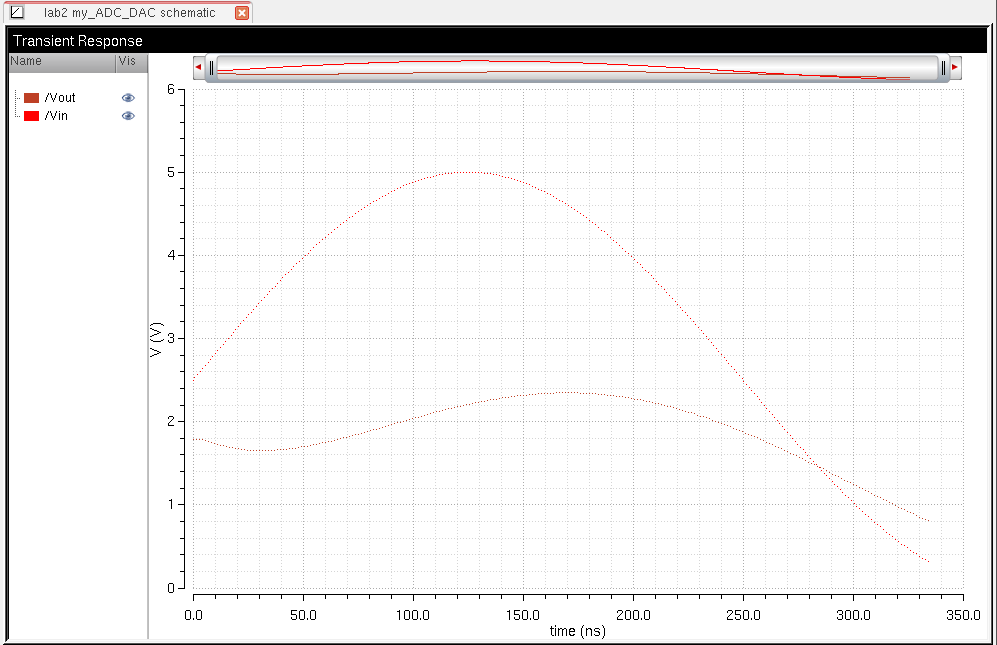Click the 0.0 x-axis tick label
Viewport: 997px width, 645px height.
(x=193, y=615)
